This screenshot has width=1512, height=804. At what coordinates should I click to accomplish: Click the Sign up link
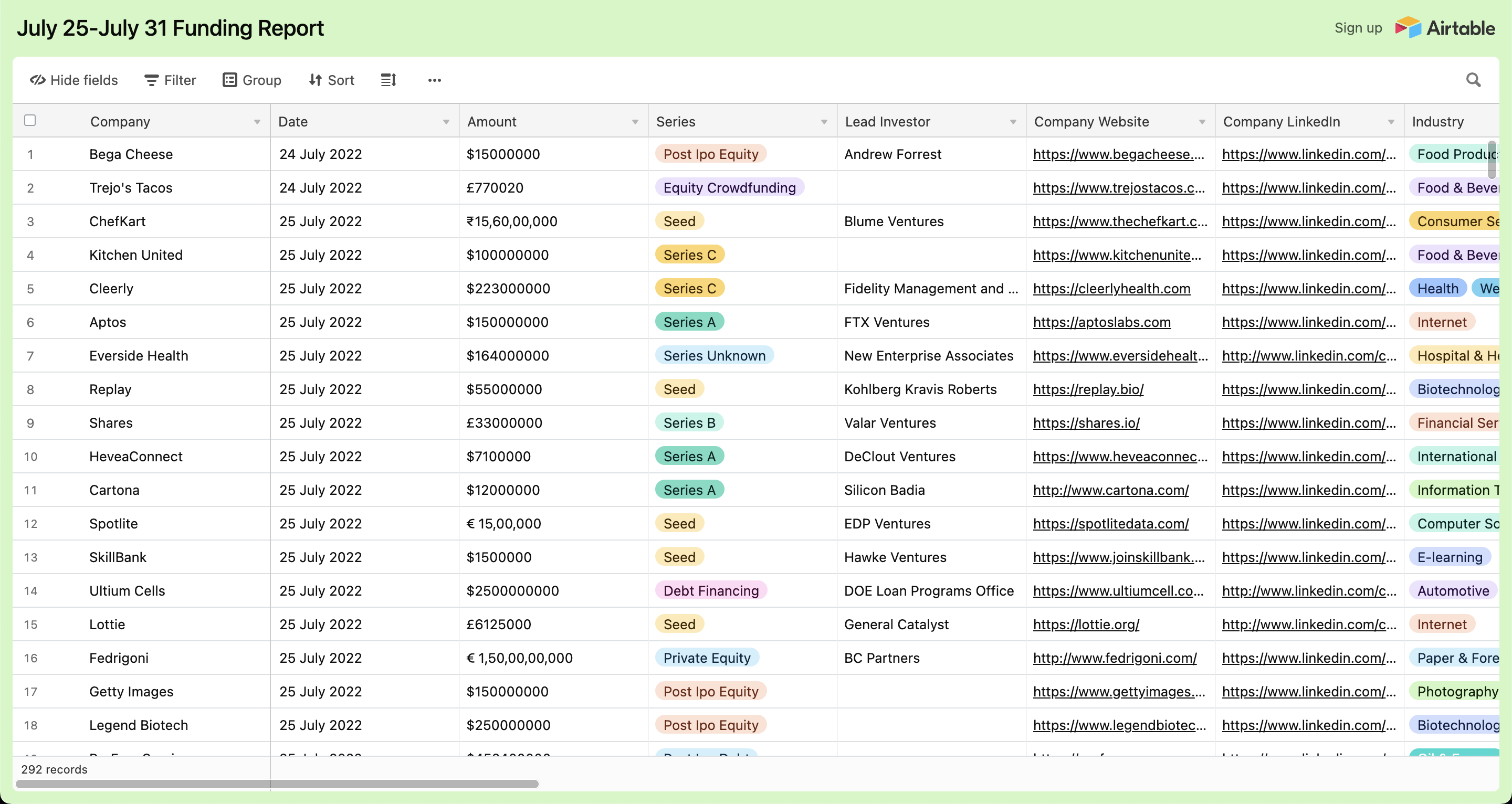[x=1358, y=28]
